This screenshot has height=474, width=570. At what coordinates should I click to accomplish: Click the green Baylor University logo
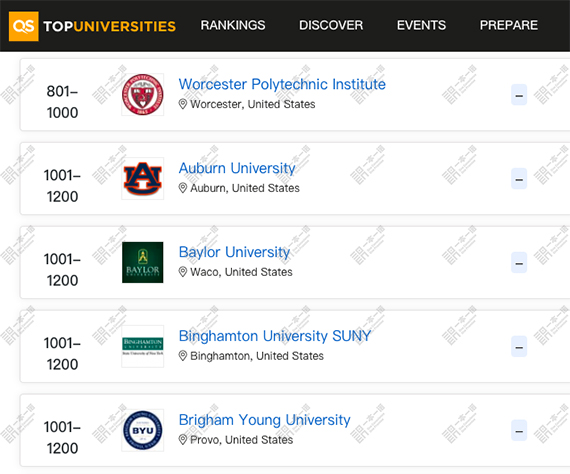tap(142, 262)
